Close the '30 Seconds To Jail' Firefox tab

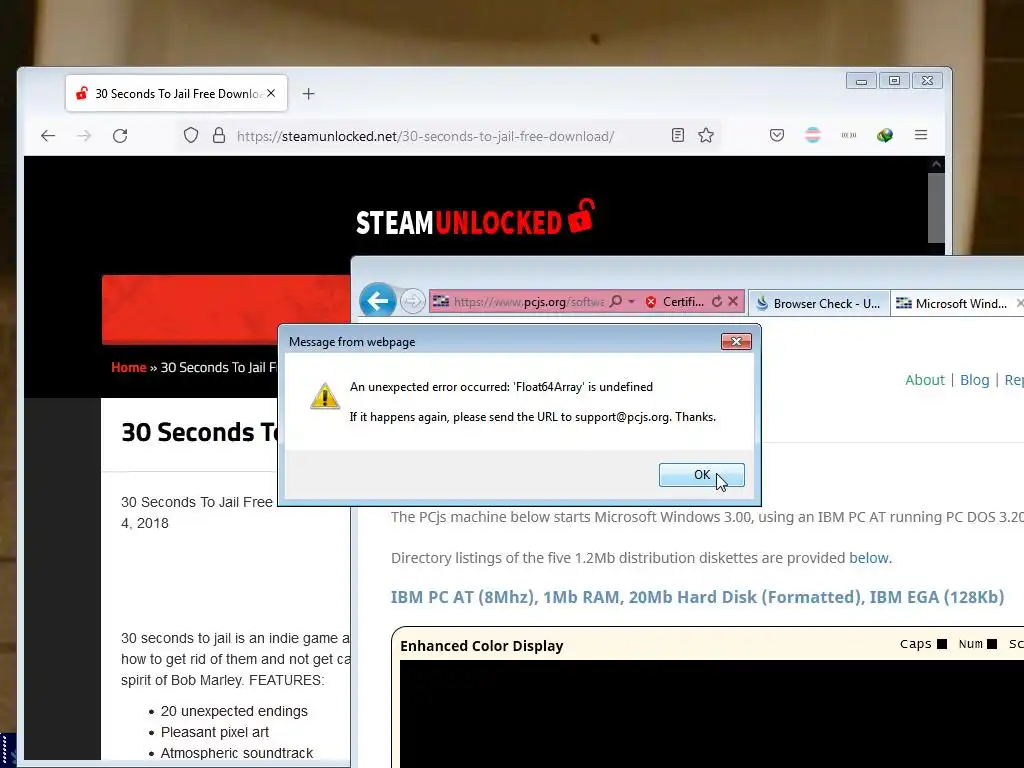(x=271, y=93)
